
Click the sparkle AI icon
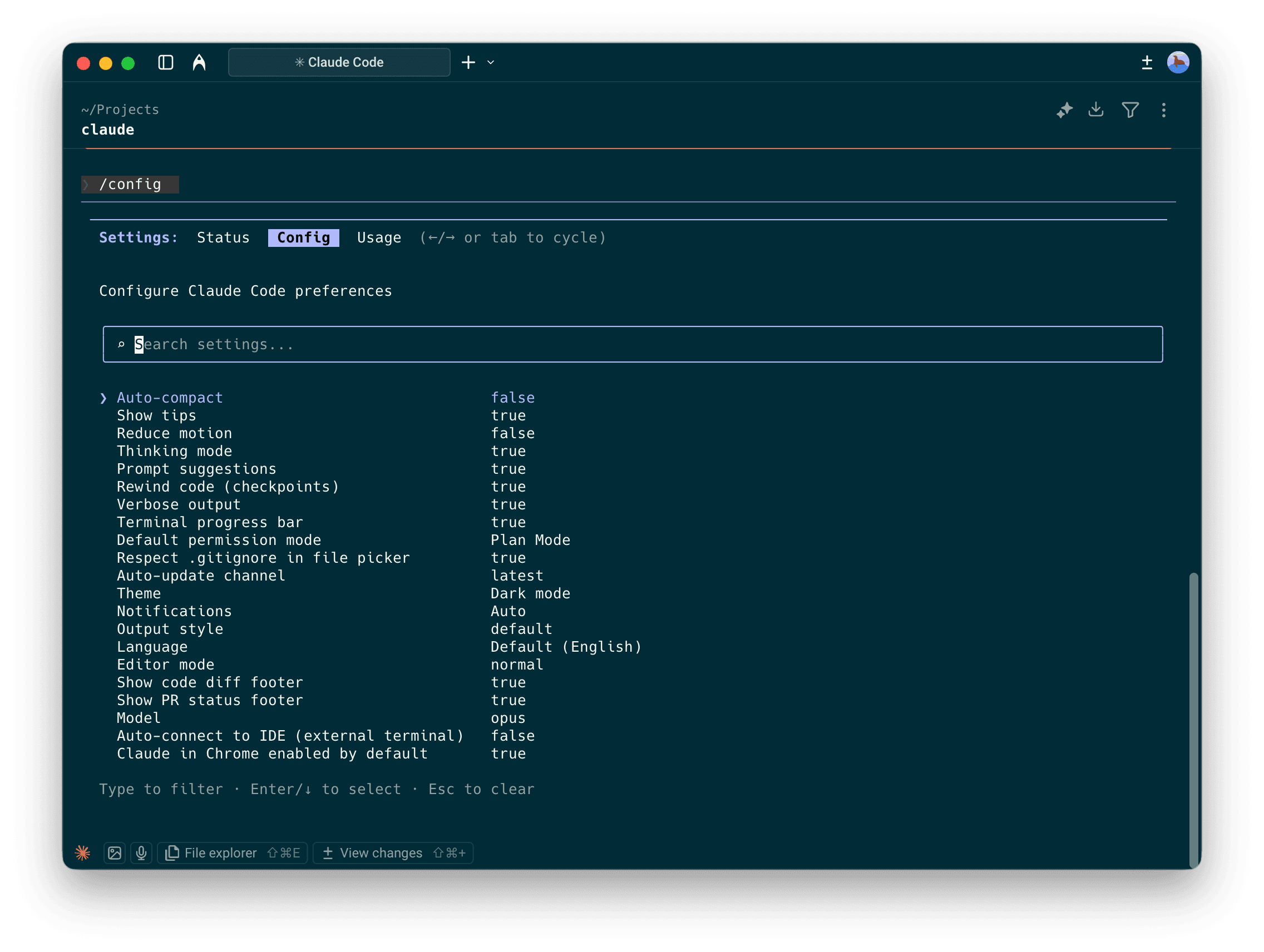click(x=1064, y=110)
